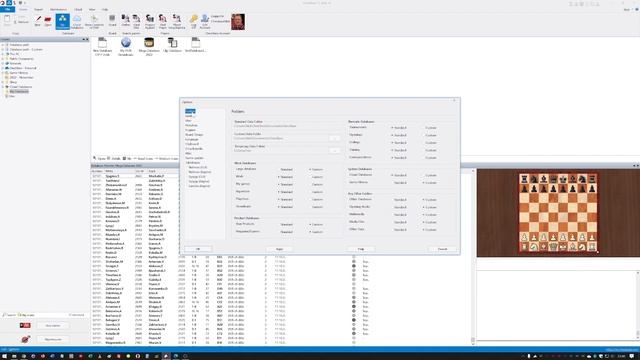Choose Custom for Correspondence remote database

coord(429,158)
